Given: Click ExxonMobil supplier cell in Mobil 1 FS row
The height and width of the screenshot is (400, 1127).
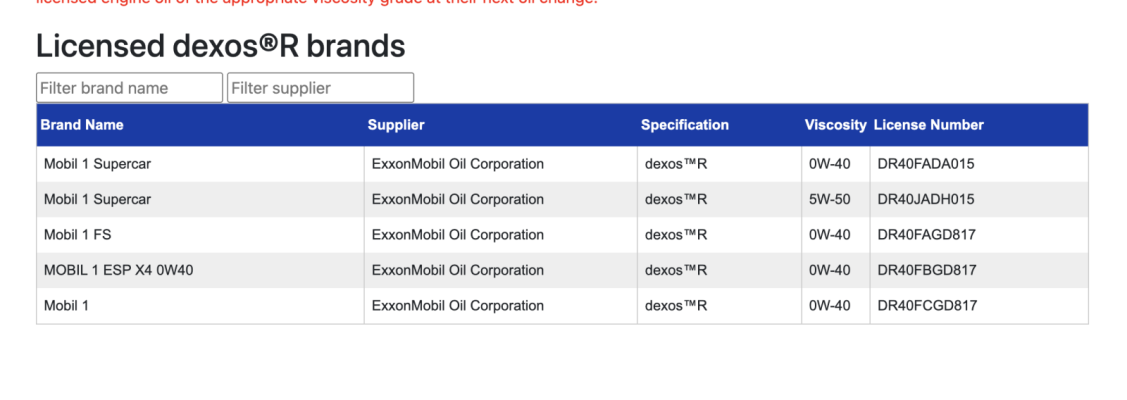Looking at the screenshot, I should 500,235.
